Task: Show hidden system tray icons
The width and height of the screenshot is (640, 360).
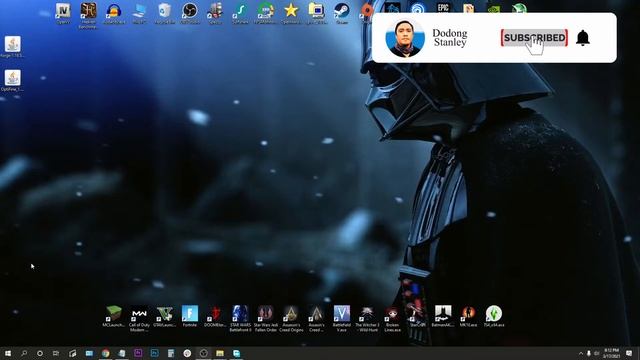Action: pos(581,353)
